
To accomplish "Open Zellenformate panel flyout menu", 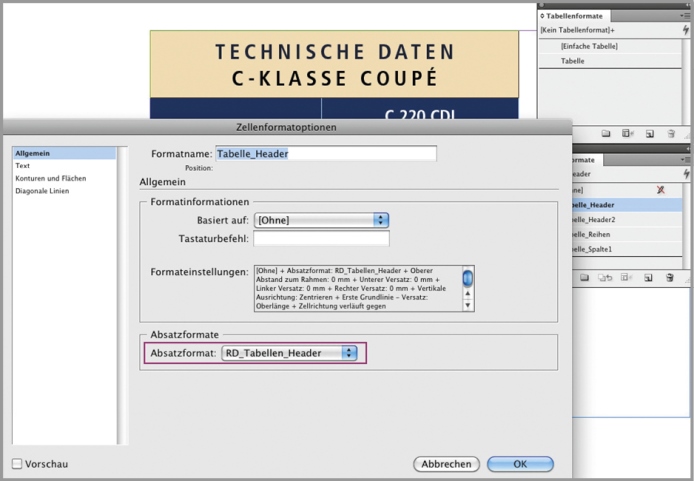I will 685,159.
